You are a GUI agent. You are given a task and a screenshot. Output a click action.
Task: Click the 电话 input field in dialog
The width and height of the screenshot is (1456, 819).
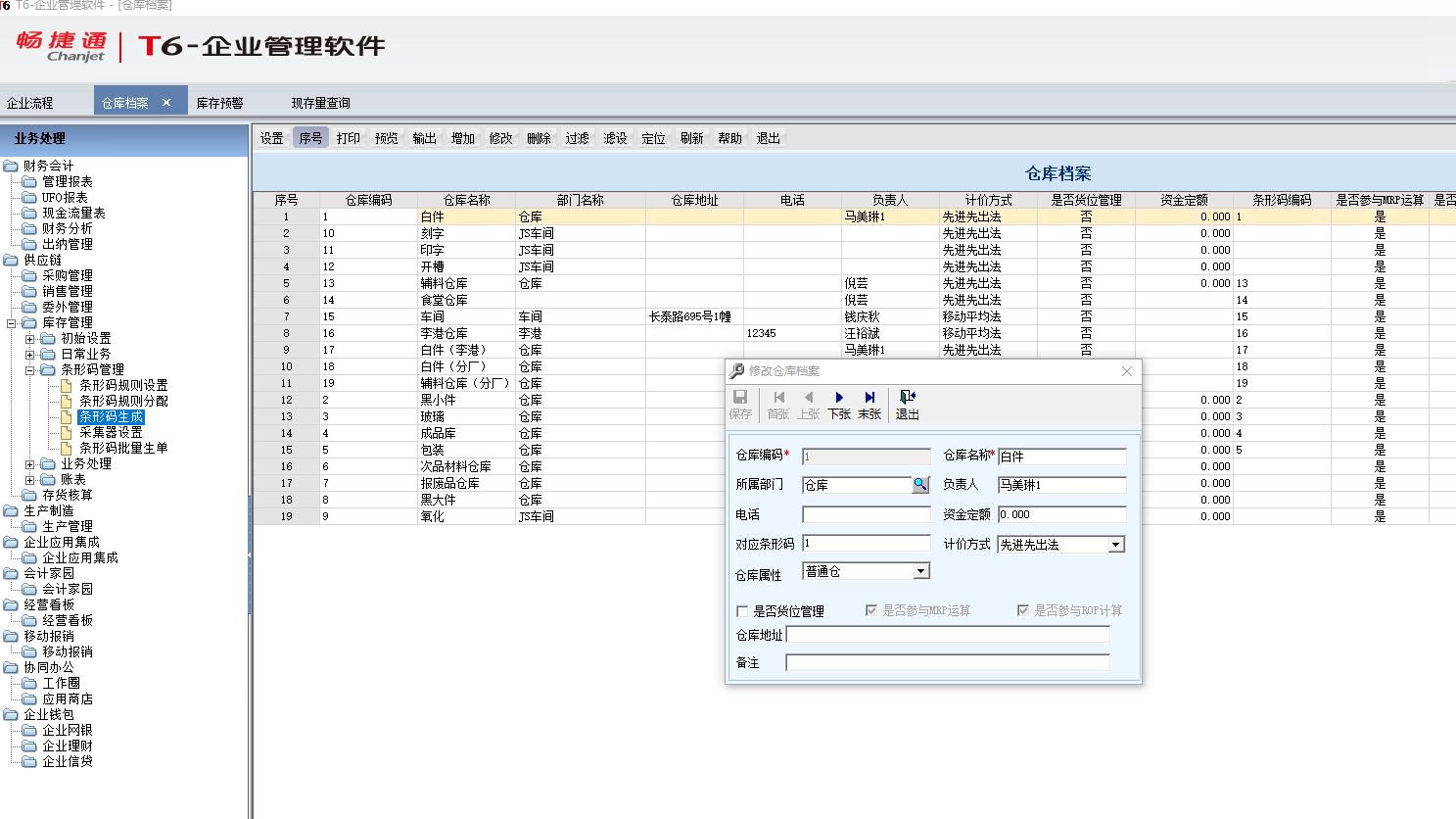(x=867, y=514)
